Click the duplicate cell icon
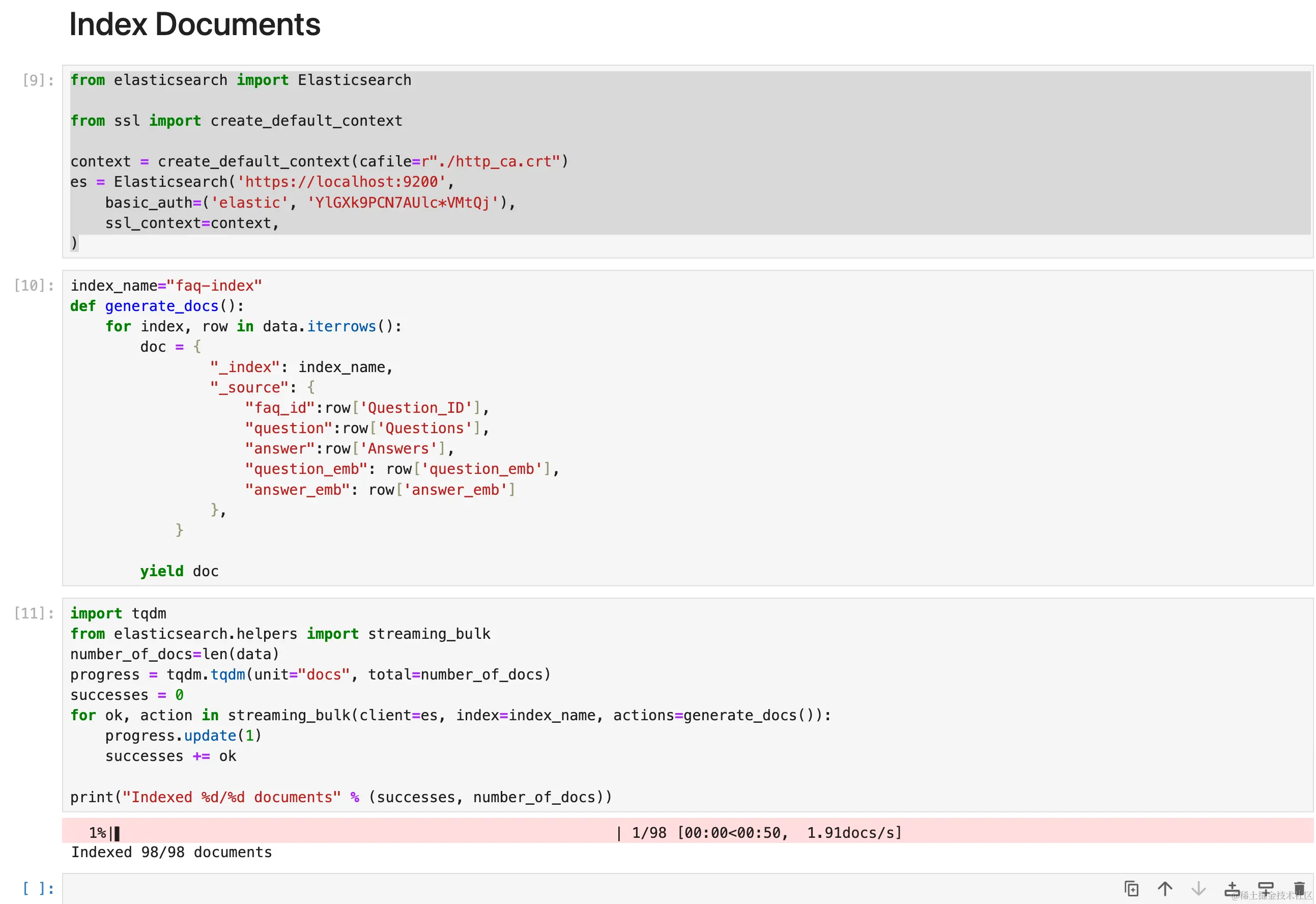 (x=1131, y=889)
